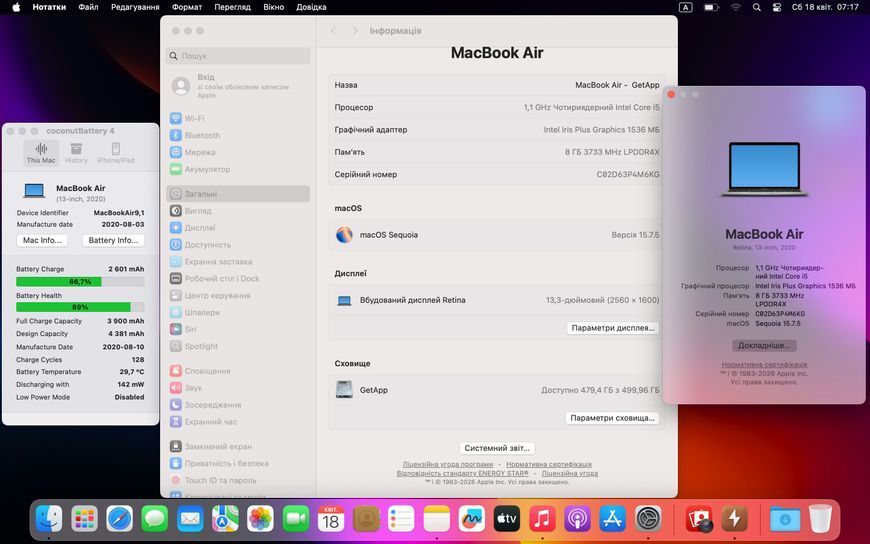870x544 pixels.
Task: Select Wi-Fi in Settings sidebar
Action: [238, 118]
